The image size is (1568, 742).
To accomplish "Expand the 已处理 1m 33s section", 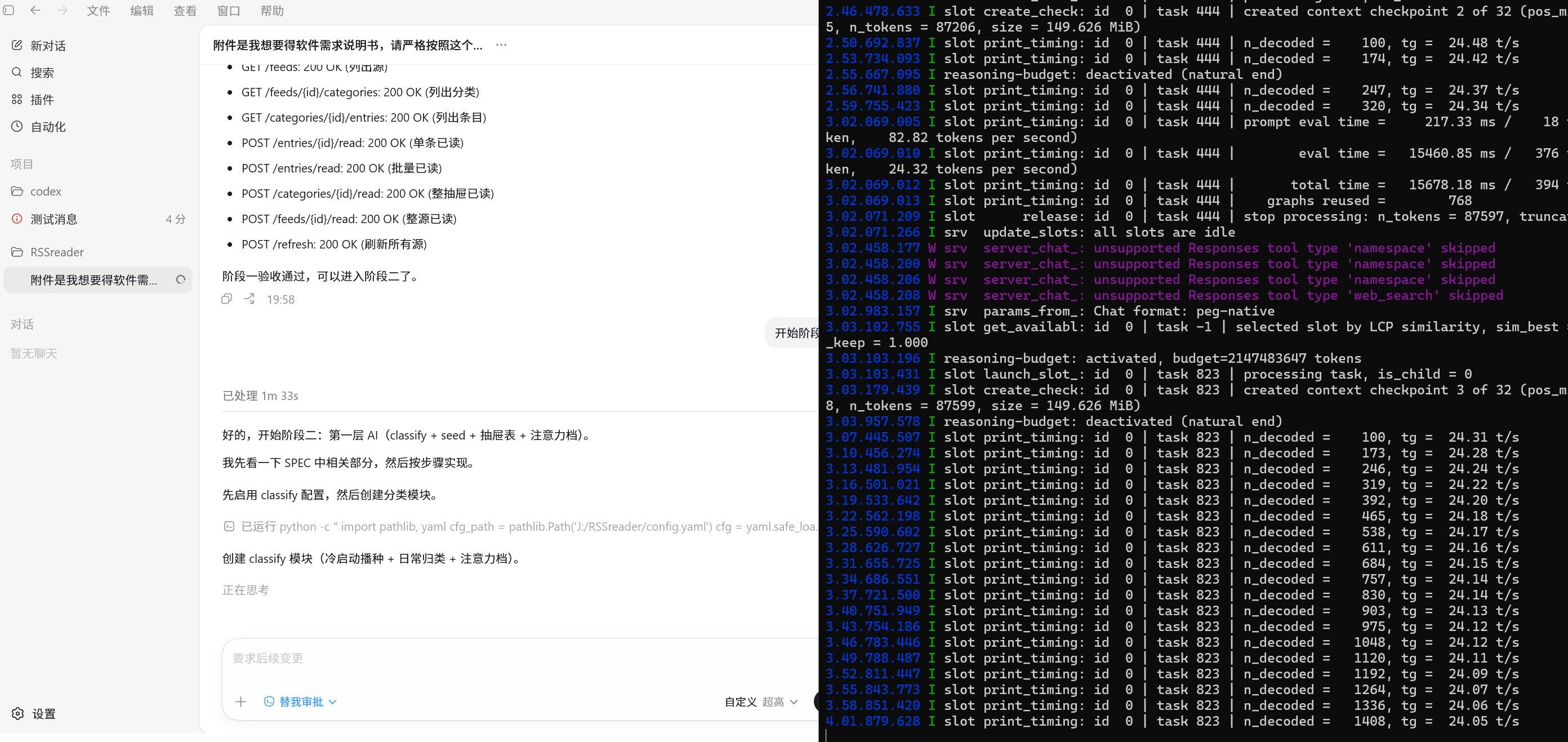I will click(261, 396).
